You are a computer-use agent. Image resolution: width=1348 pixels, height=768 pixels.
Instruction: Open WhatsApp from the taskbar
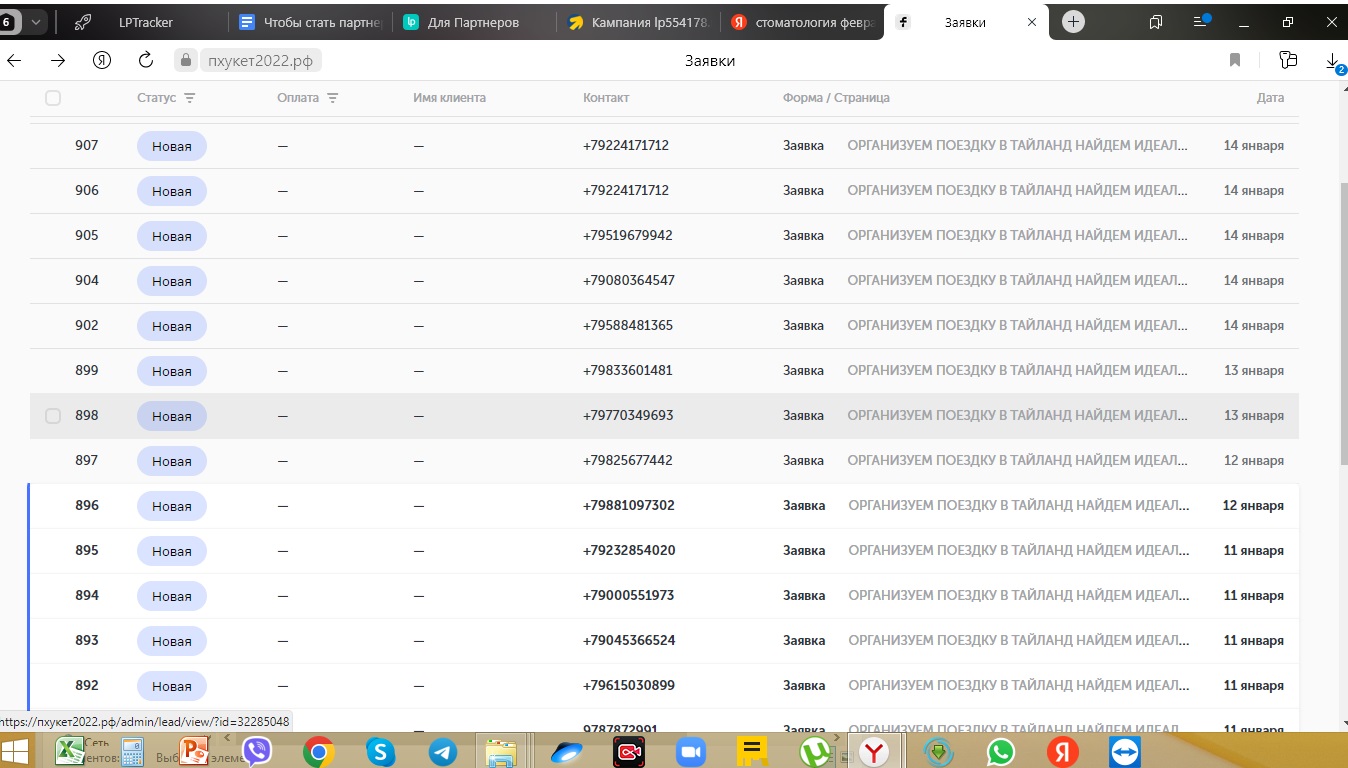(x=1000, y=751)
